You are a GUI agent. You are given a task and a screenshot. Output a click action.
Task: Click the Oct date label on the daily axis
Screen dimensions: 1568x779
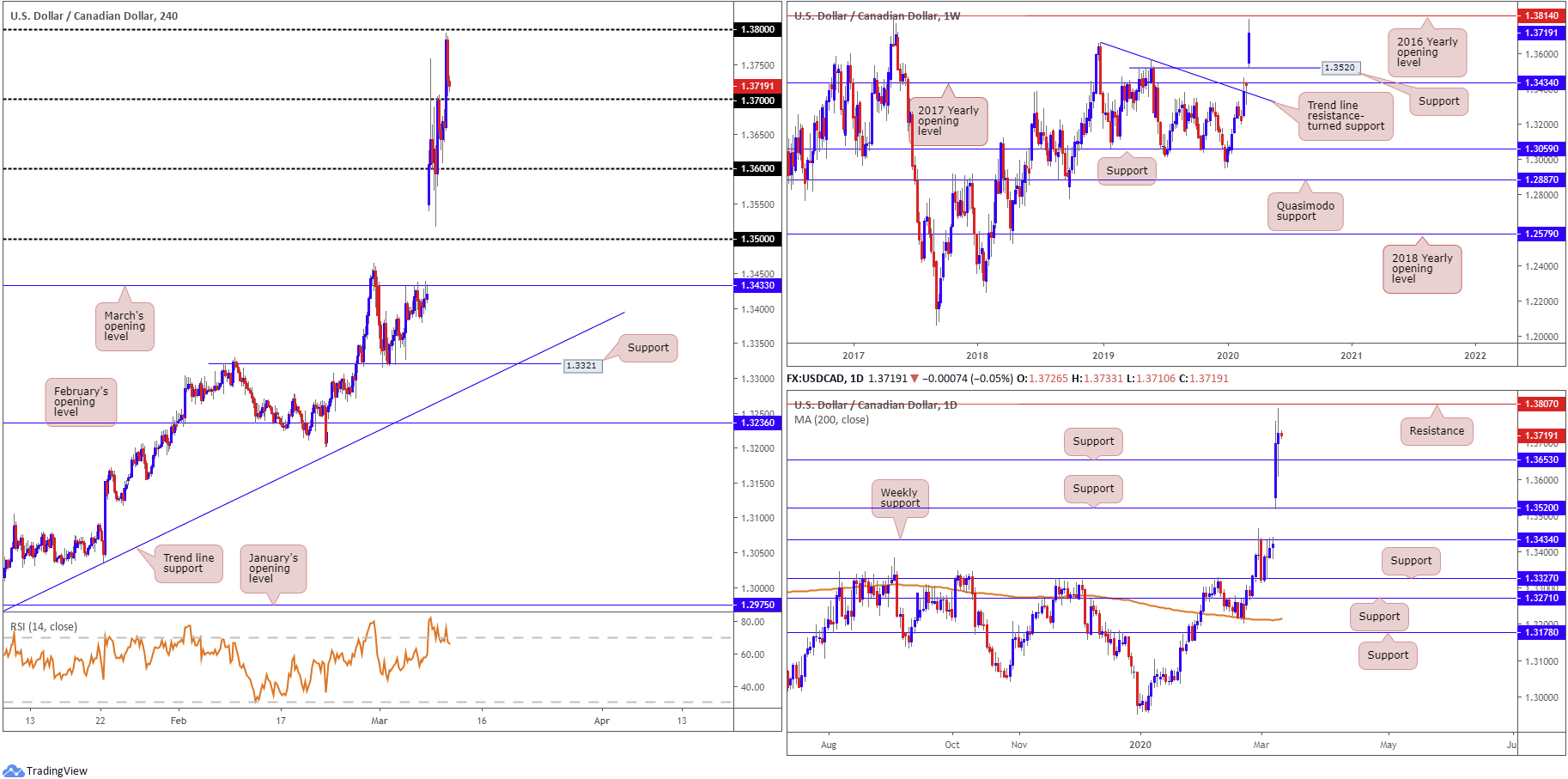[952, 745]
